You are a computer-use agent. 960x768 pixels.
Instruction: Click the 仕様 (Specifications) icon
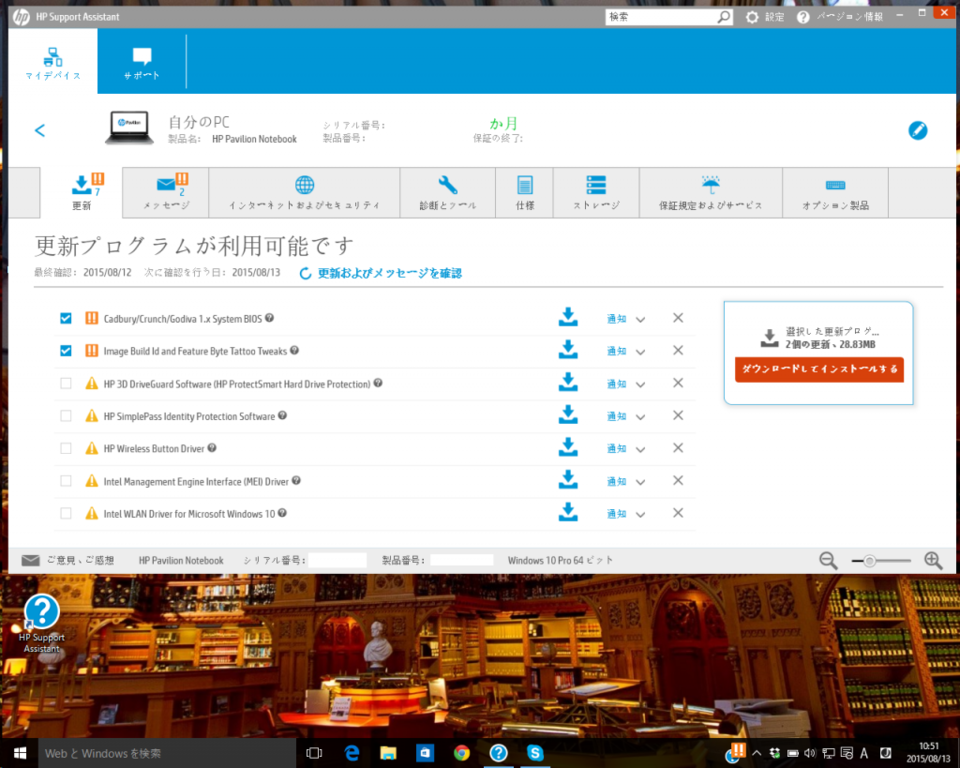click(524, 184)
